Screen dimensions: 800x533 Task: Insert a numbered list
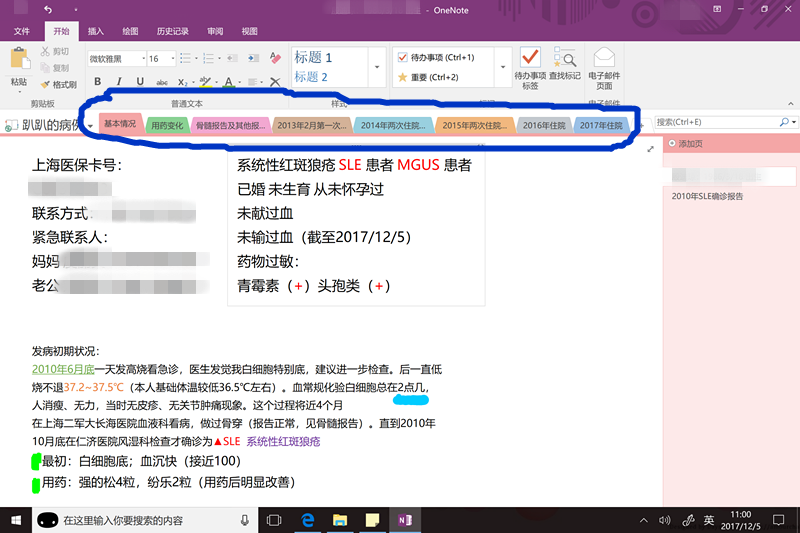[208, 58]
